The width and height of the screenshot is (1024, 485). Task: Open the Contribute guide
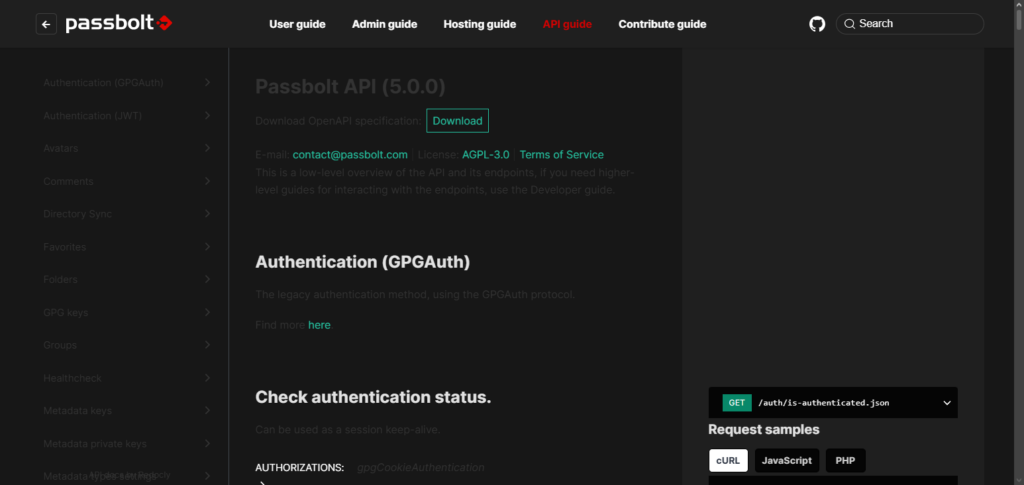[x=662, y=24]
